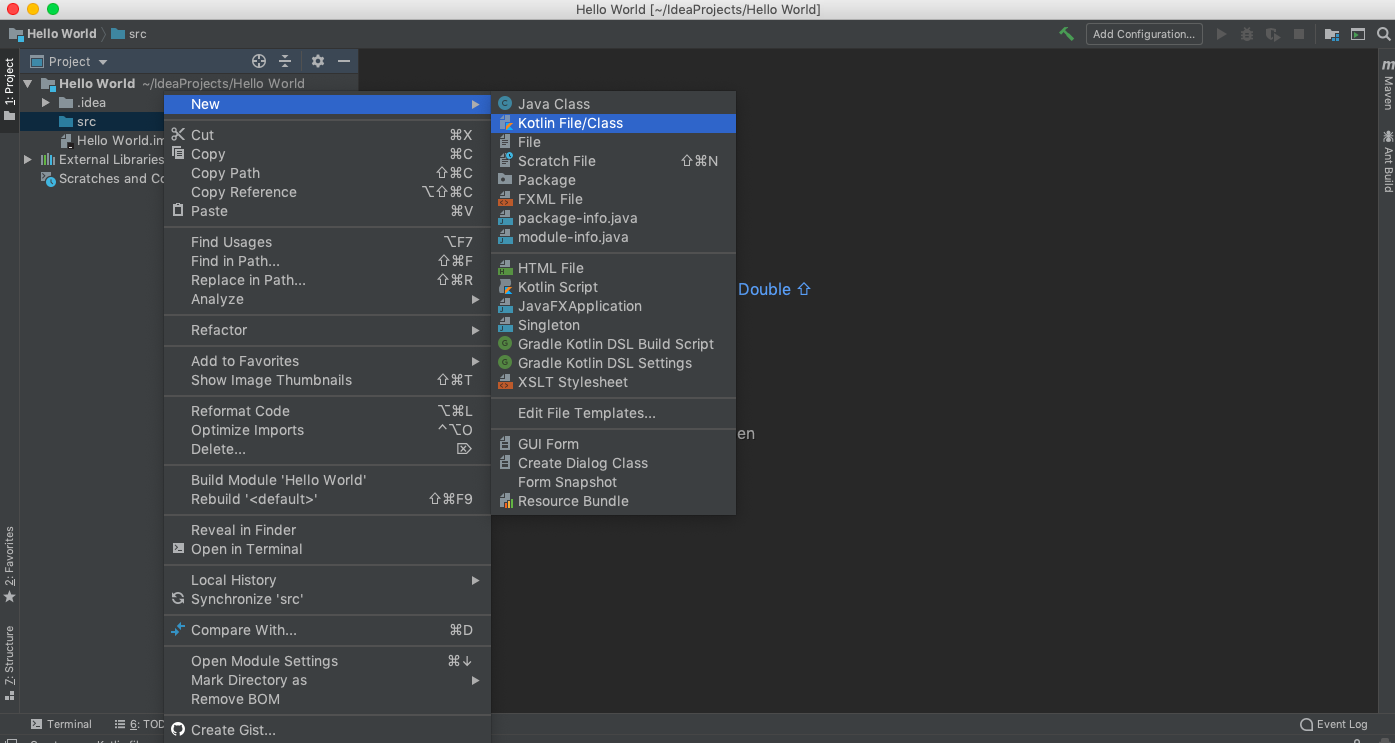Open the Project view dropdown selector
The height and width of the screenshot is (743, 1395).
point(69,61)
